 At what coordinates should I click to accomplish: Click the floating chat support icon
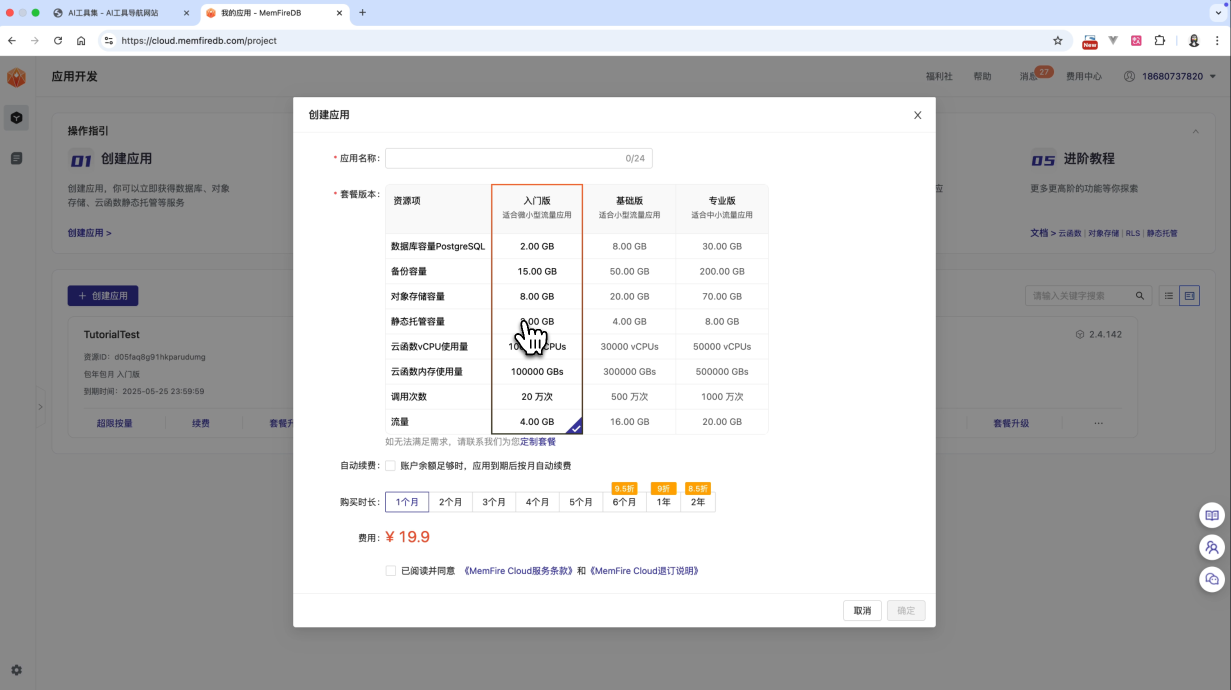pos(1212,579)
